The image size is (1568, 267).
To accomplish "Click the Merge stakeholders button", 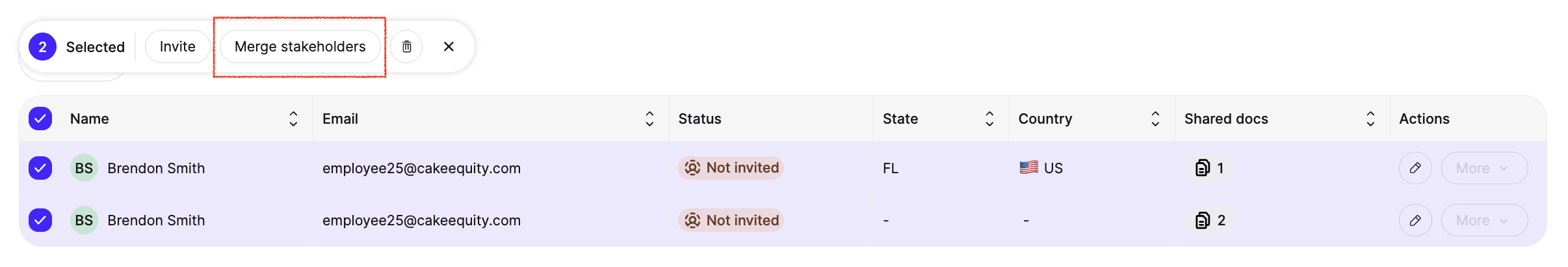I will pos(300,47).
